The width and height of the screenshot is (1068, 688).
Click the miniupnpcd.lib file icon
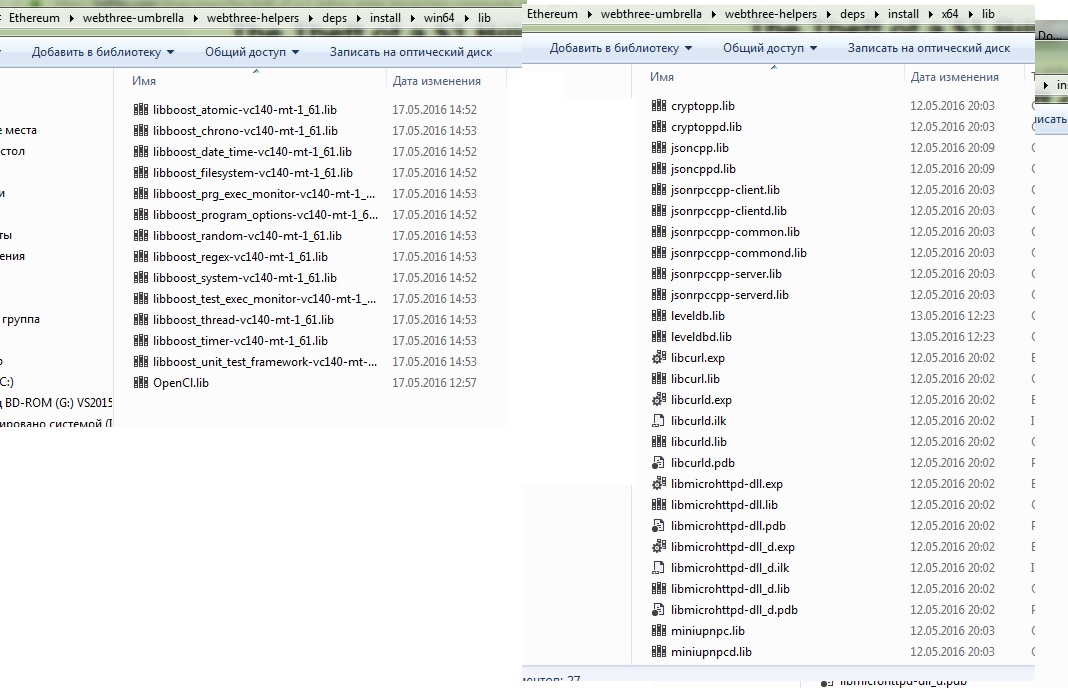pyautogui.click(x=659, y=651)
